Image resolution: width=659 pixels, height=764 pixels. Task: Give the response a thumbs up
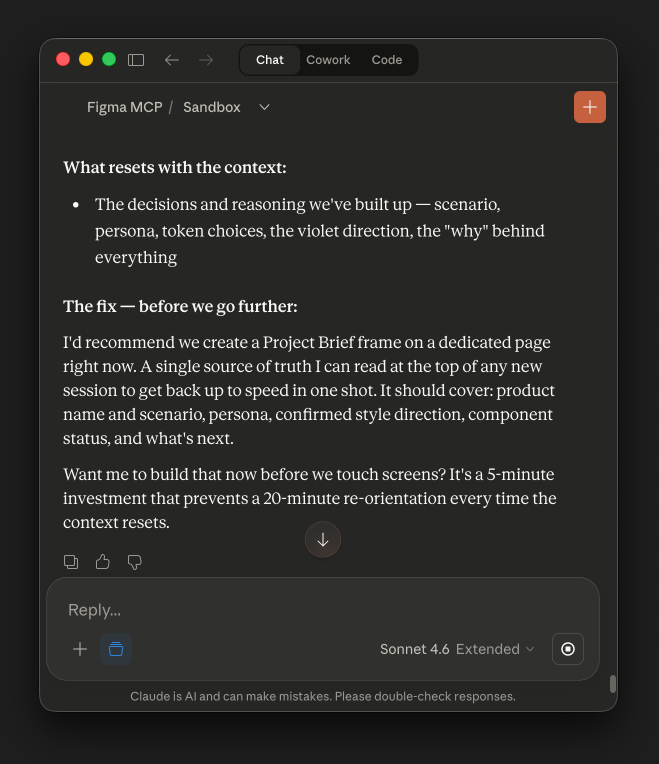coord(103,562)
